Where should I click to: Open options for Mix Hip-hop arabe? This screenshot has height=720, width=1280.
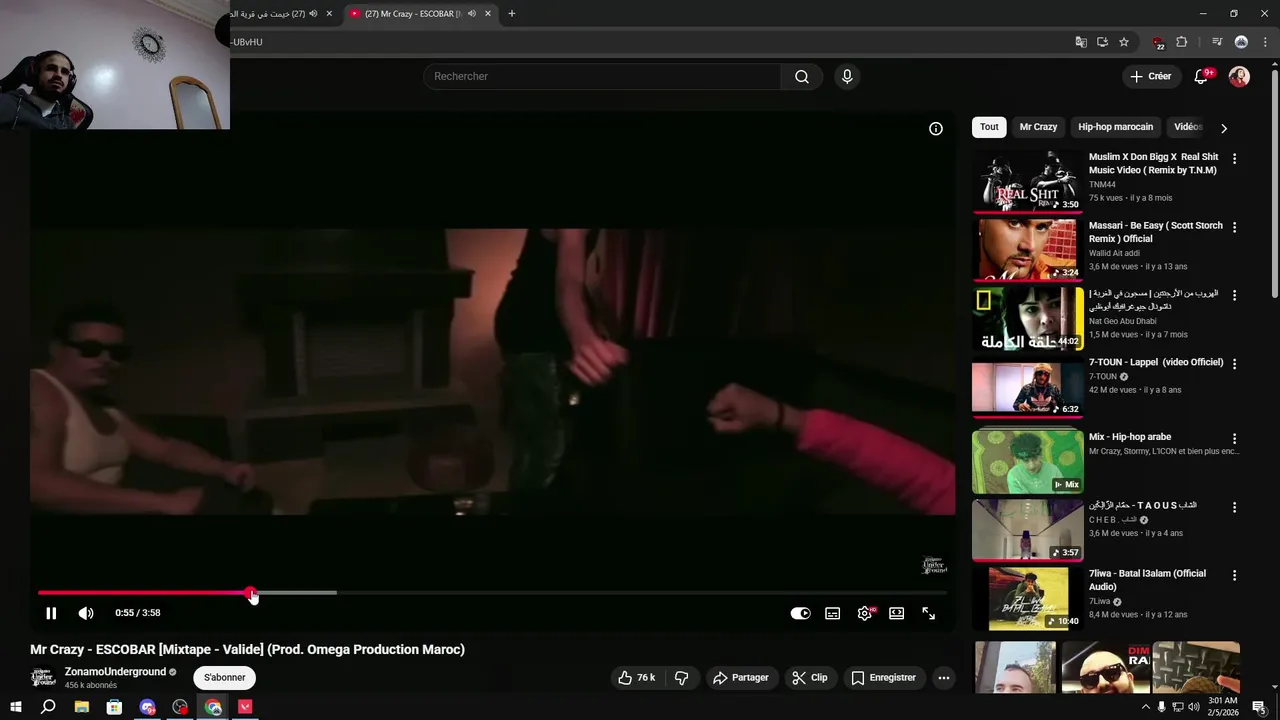click(x=1234, y=438)
